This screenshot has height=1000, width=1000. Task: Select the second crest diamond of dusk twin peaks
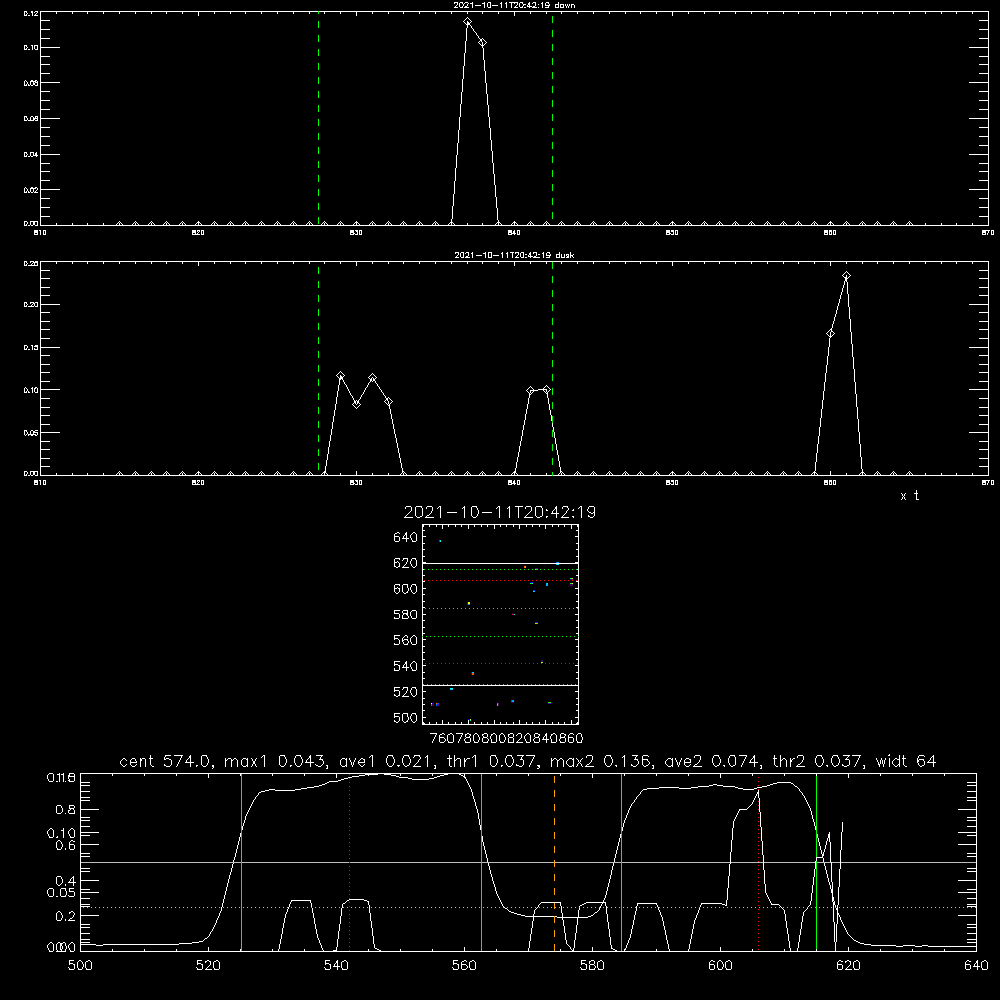click(372, 378)
